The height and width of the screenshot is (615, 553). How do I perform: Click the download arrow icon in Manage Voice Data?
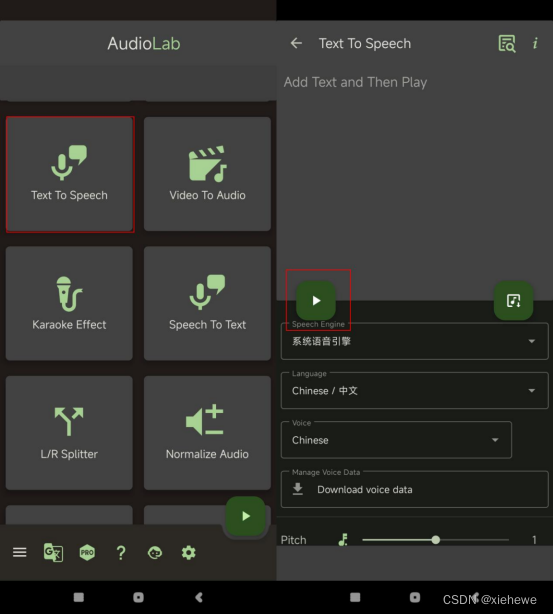click(298, 489)
